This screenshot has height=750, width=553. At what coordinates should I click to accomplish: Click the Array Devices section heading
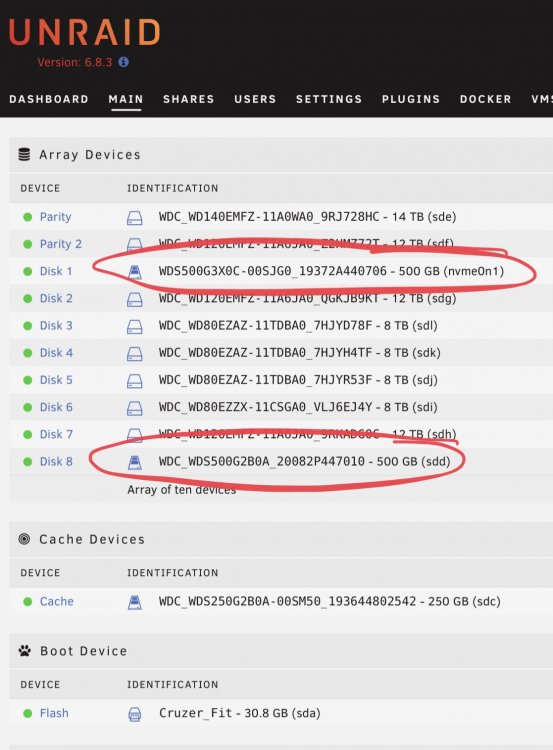[x=90, y=155]
